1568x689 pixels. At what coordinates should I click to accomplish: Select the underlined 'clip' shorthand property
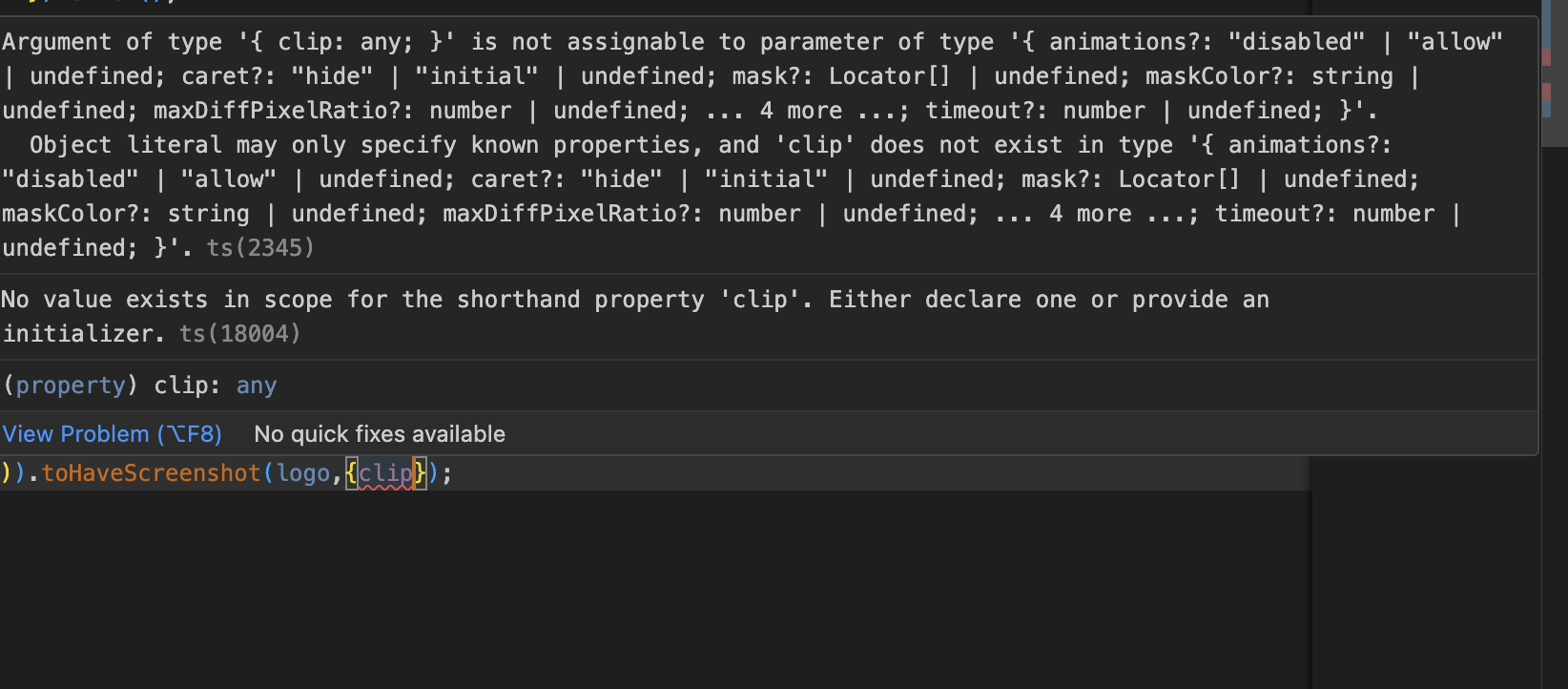point(385,472)
